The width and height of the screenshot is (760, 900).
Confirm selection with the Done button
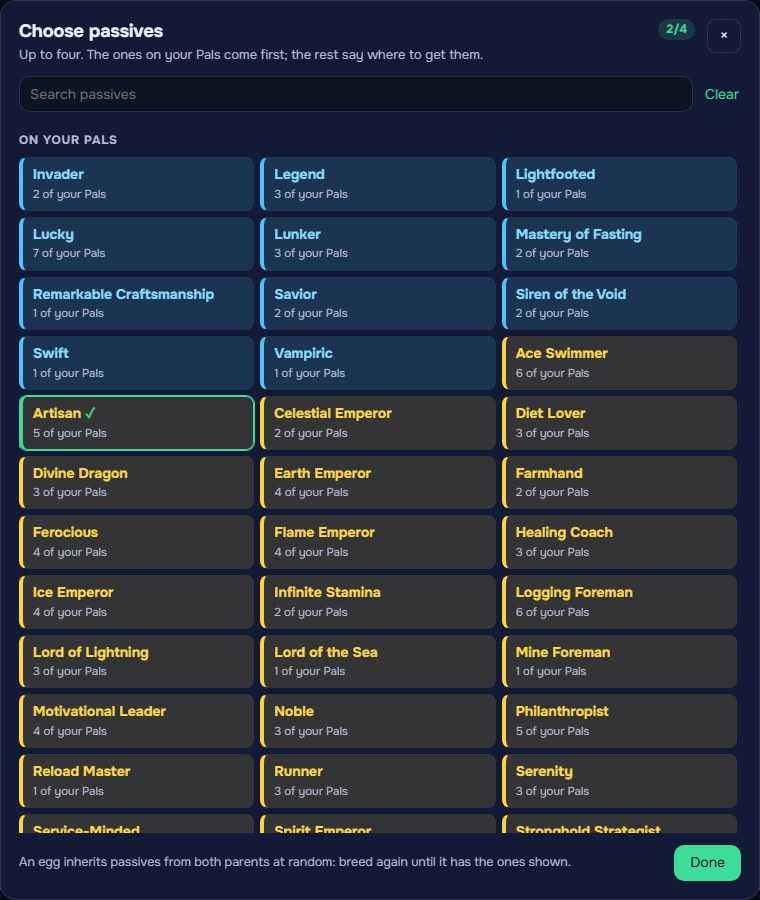[707, 862]
